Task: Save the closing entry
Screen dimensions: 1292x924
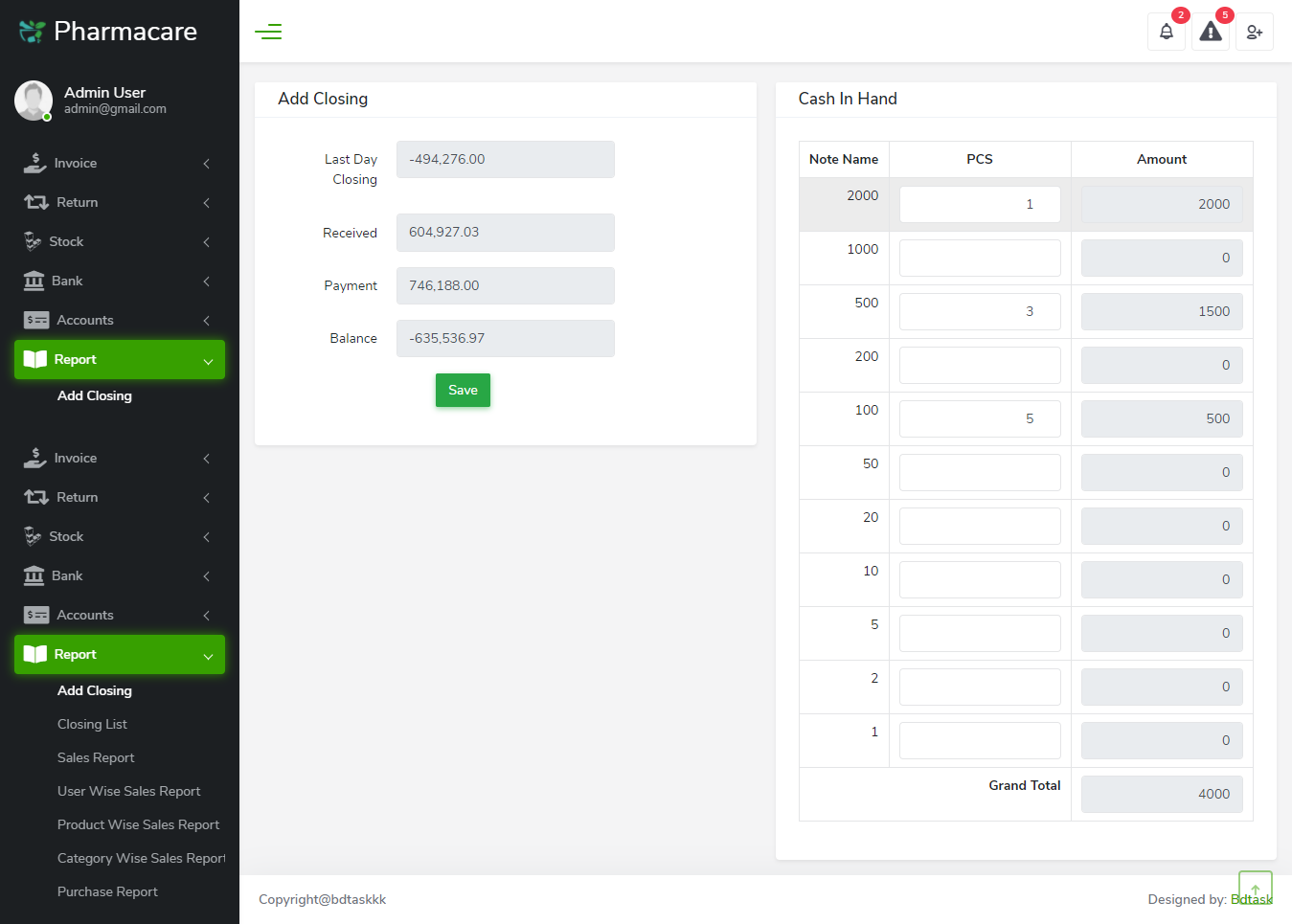Action: click(463, 391)
